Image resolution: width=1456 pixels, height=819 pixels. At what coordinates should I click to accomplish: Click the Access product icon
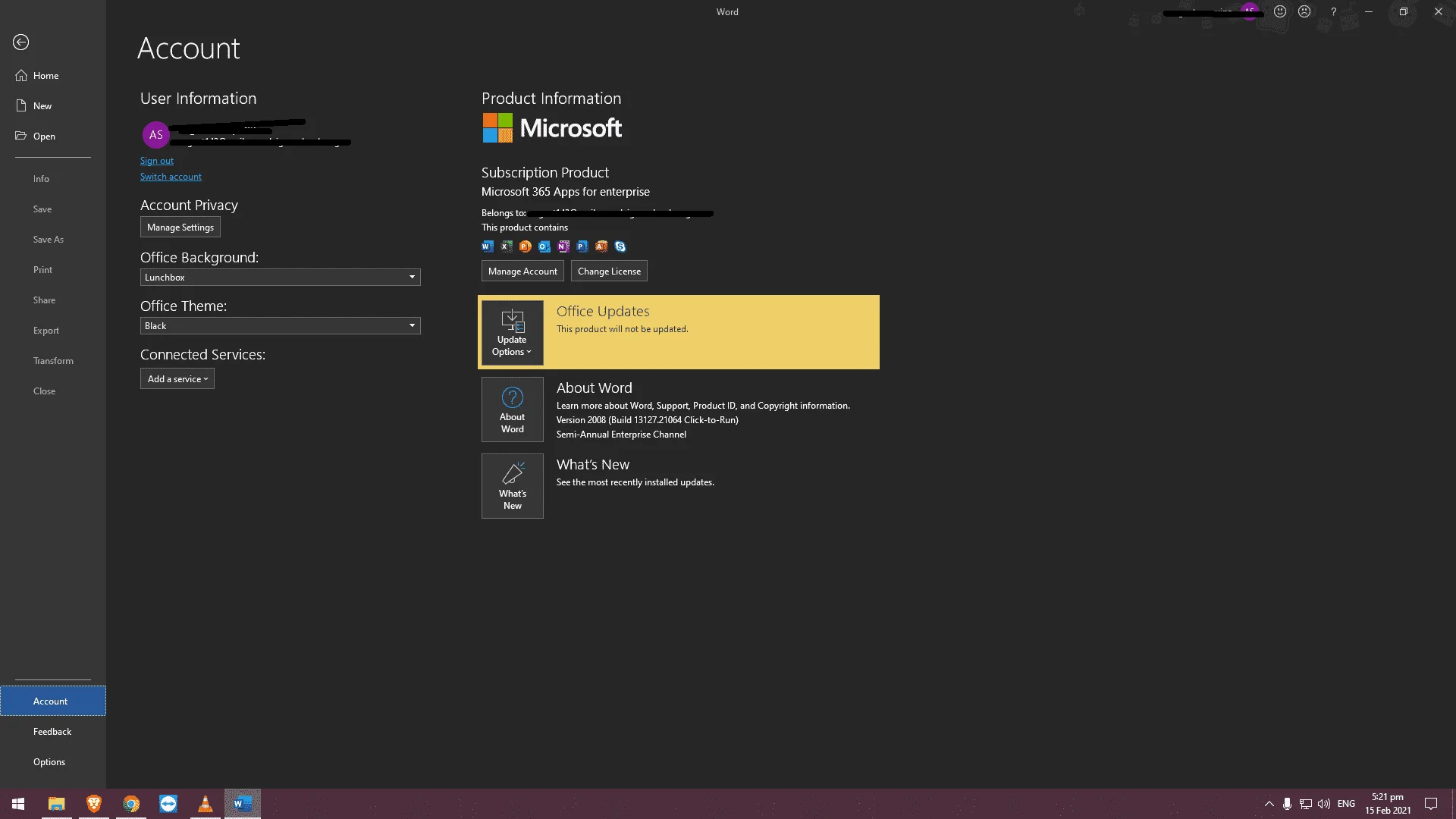coord(601,246)
